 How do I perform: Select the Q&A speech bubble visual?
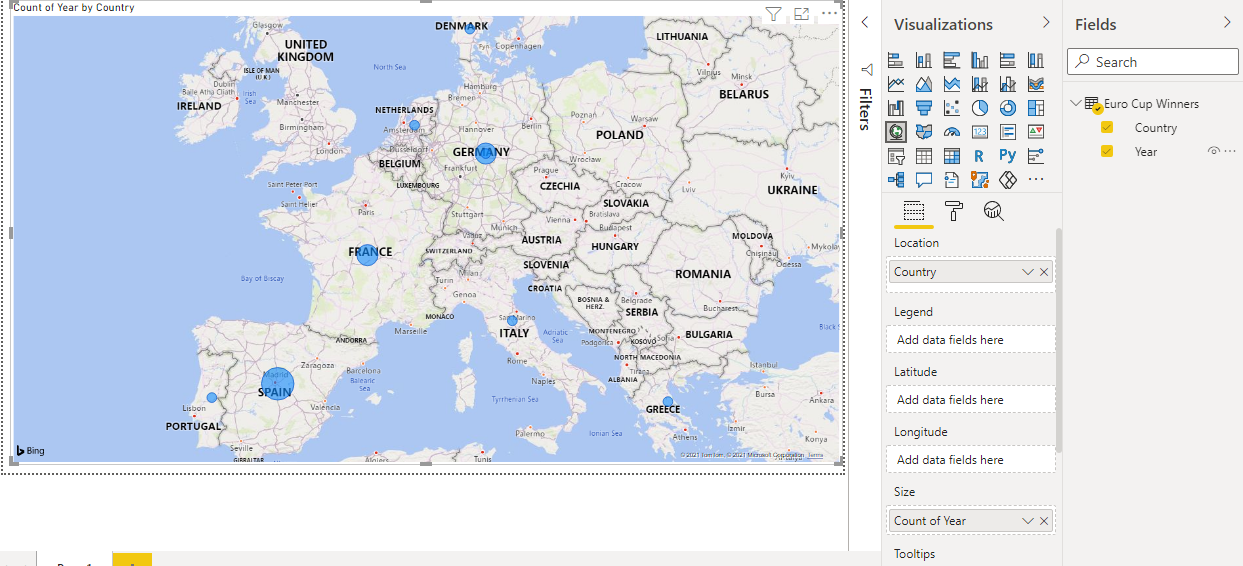(924, 180)
